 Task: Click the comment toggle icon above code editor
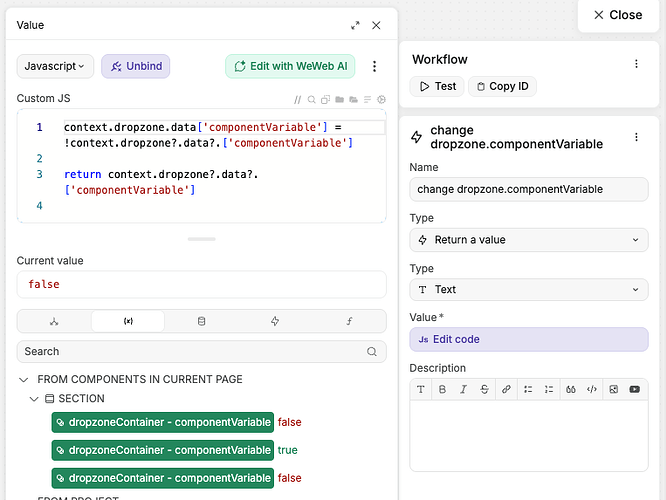tap(298, 99)
